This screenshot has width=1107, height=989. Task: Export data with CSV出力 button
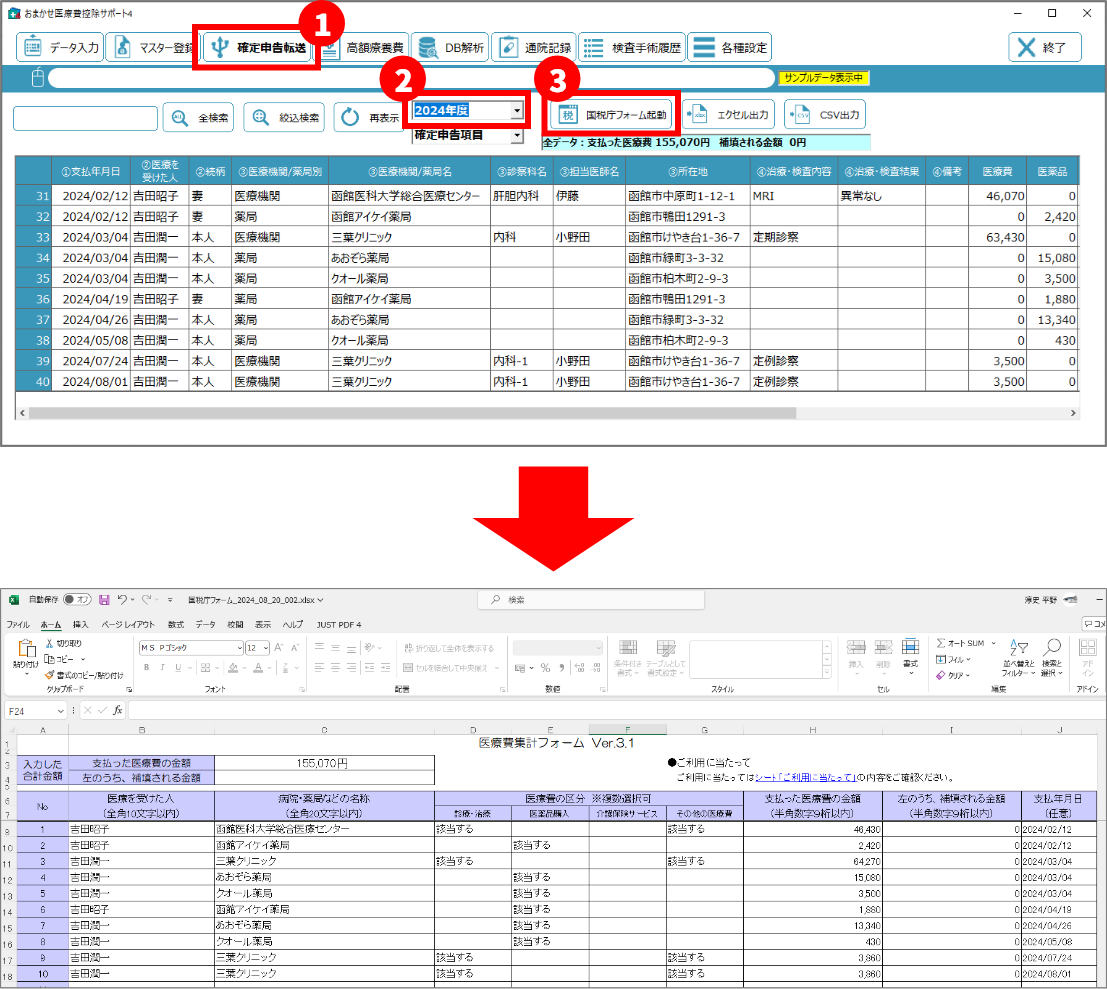[825, 115]
